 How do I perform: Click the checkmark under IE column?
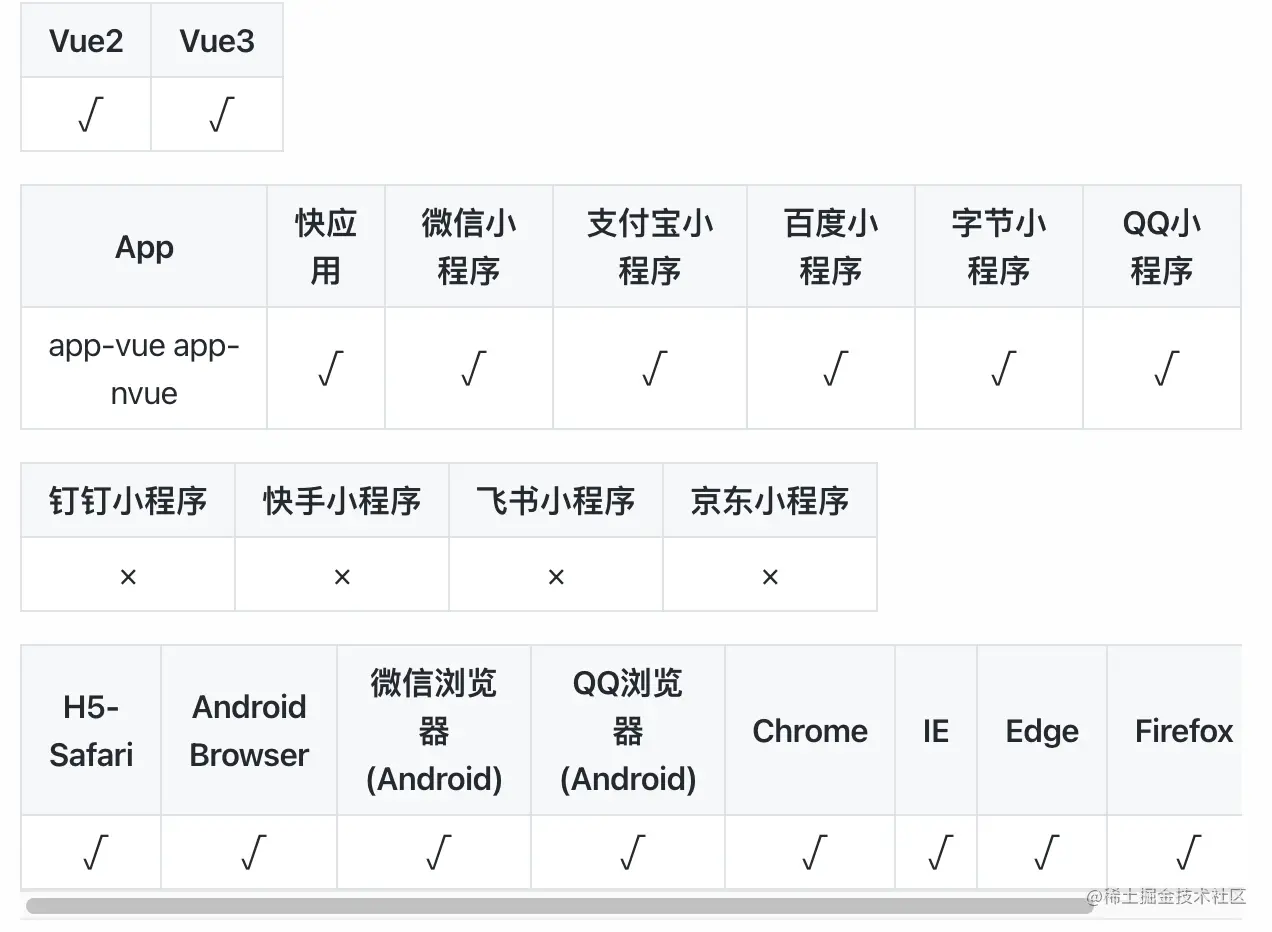click(x=937, y=852)
